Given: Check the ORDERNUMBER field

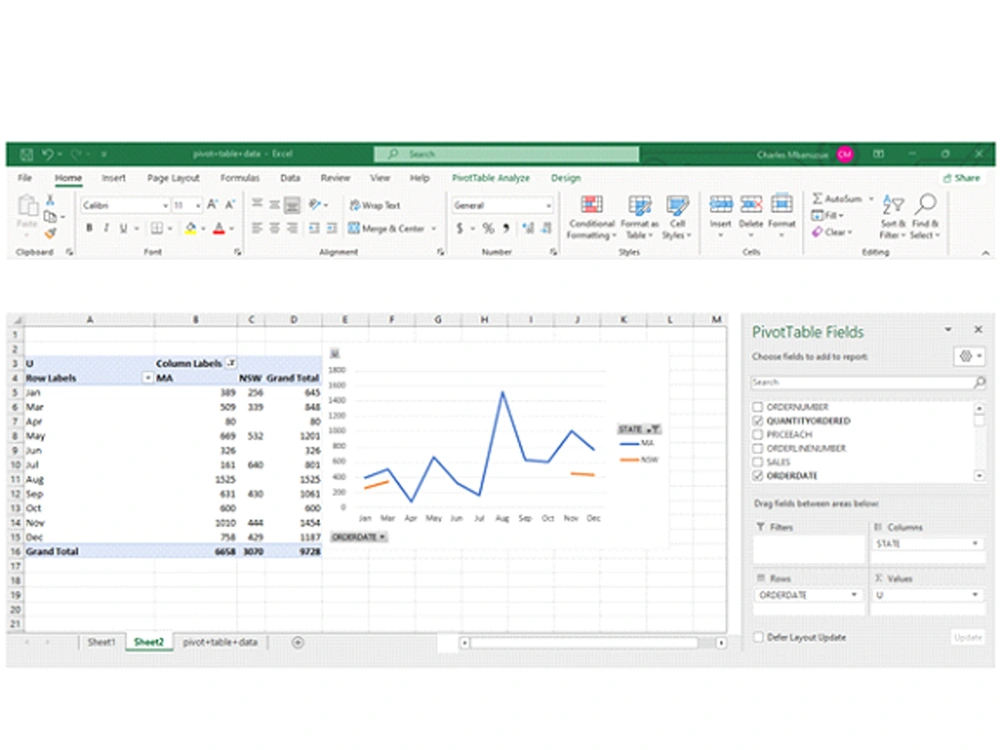Looking at the screenshot, I should [758, 407].
